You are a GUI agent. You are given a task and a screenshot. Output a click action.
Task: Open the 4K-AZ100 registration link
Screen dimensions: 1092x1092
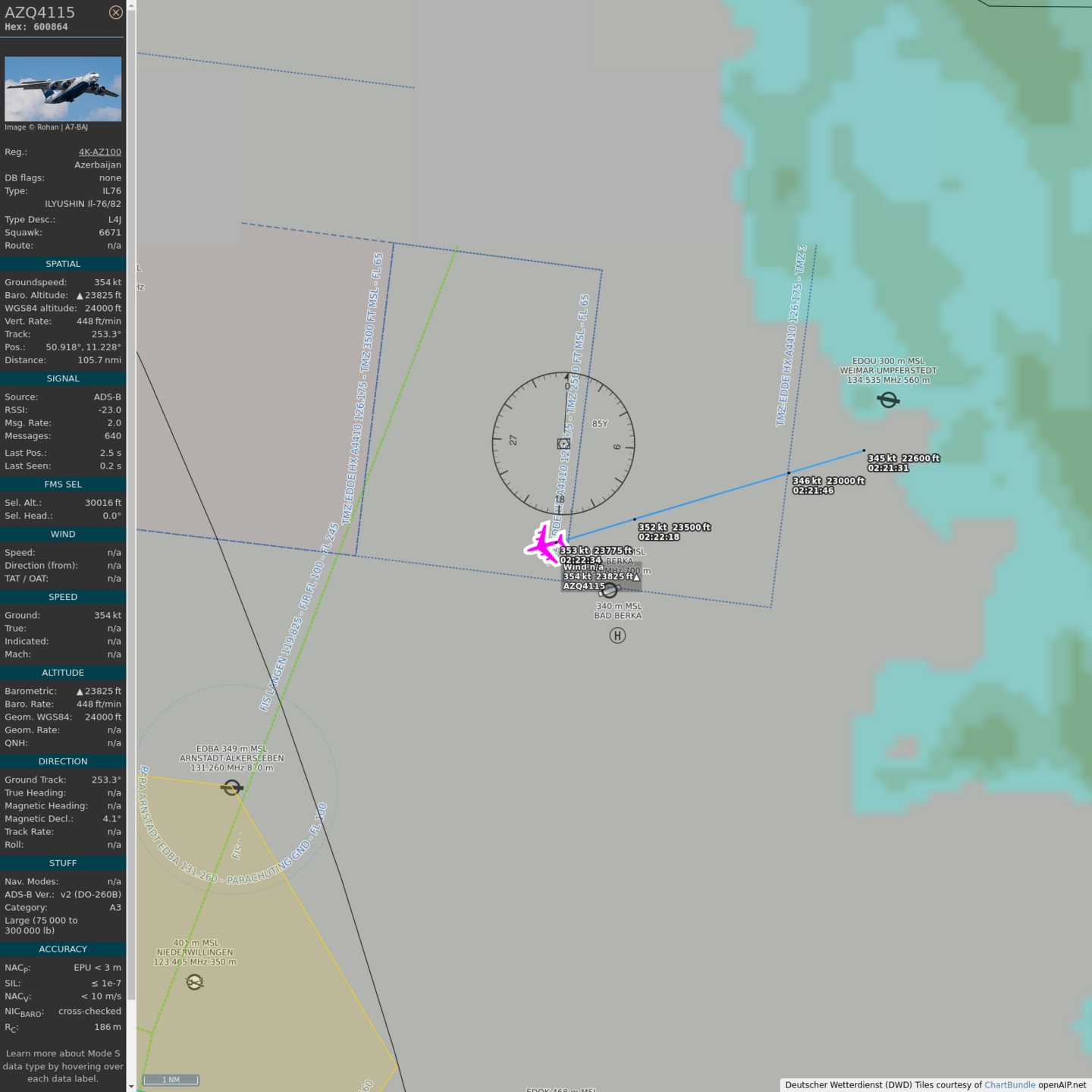point(99,152)
